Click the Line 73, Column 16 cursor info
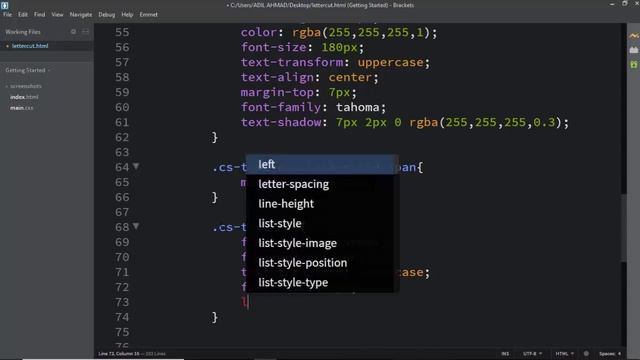This screenshot has height=360, width=640. click(x=119, y=353)
